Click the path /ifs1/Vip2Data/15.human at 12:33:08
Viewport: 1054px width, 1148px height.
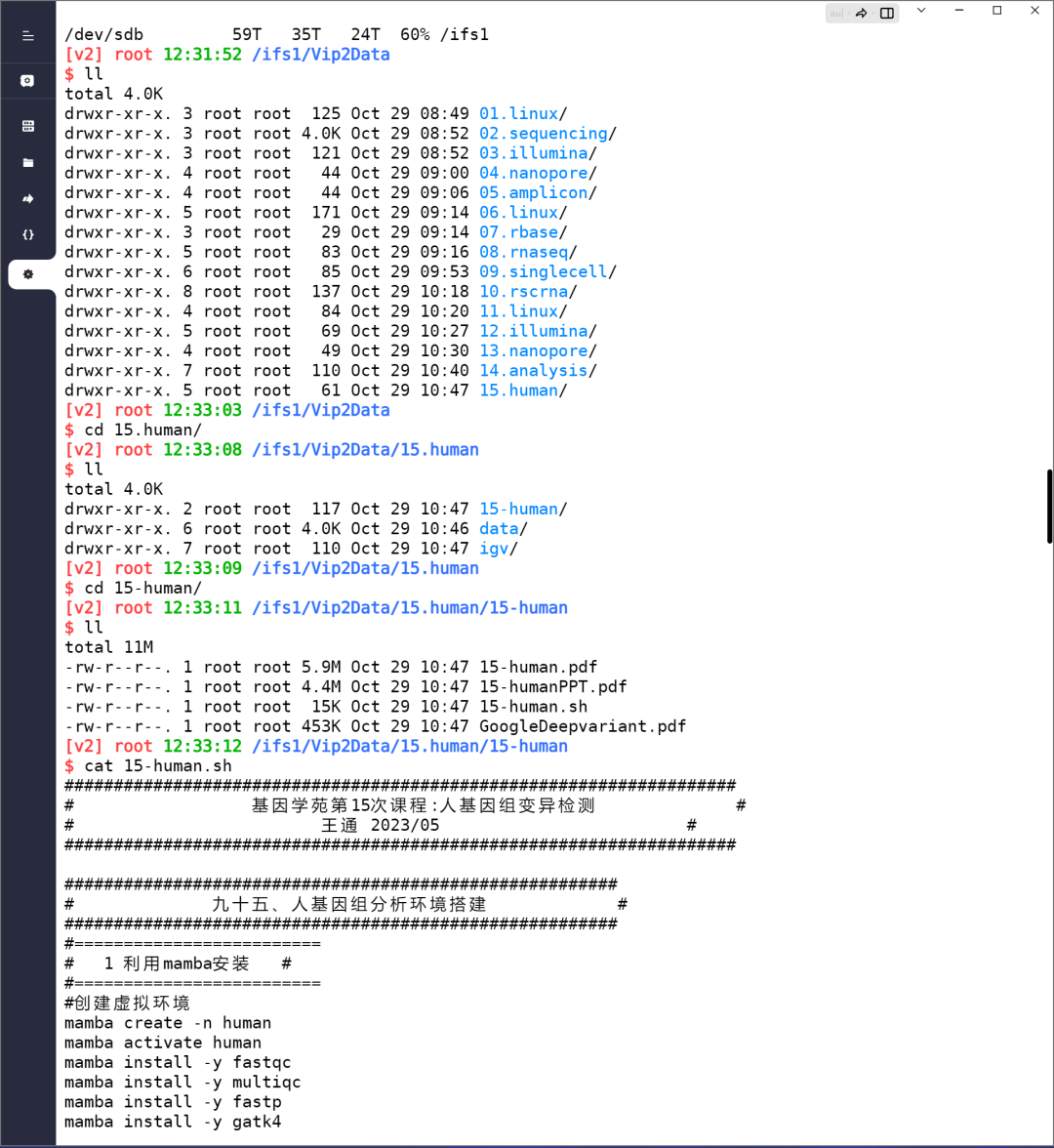click(x=365, y=449)
